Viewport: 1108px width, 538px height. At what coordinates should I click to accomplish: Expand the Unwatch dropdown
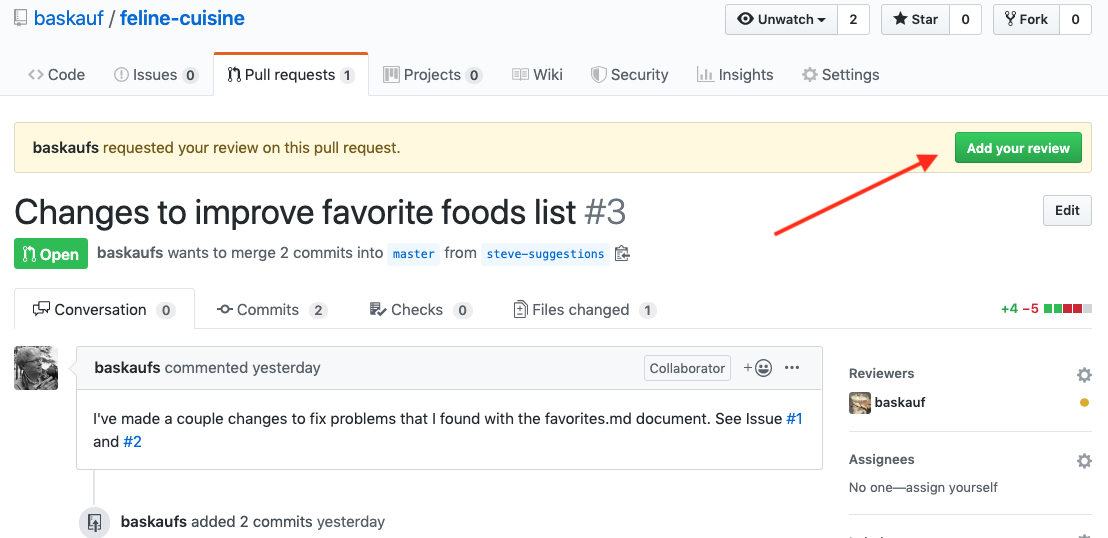pyautogui.click(x=782, y=20)
